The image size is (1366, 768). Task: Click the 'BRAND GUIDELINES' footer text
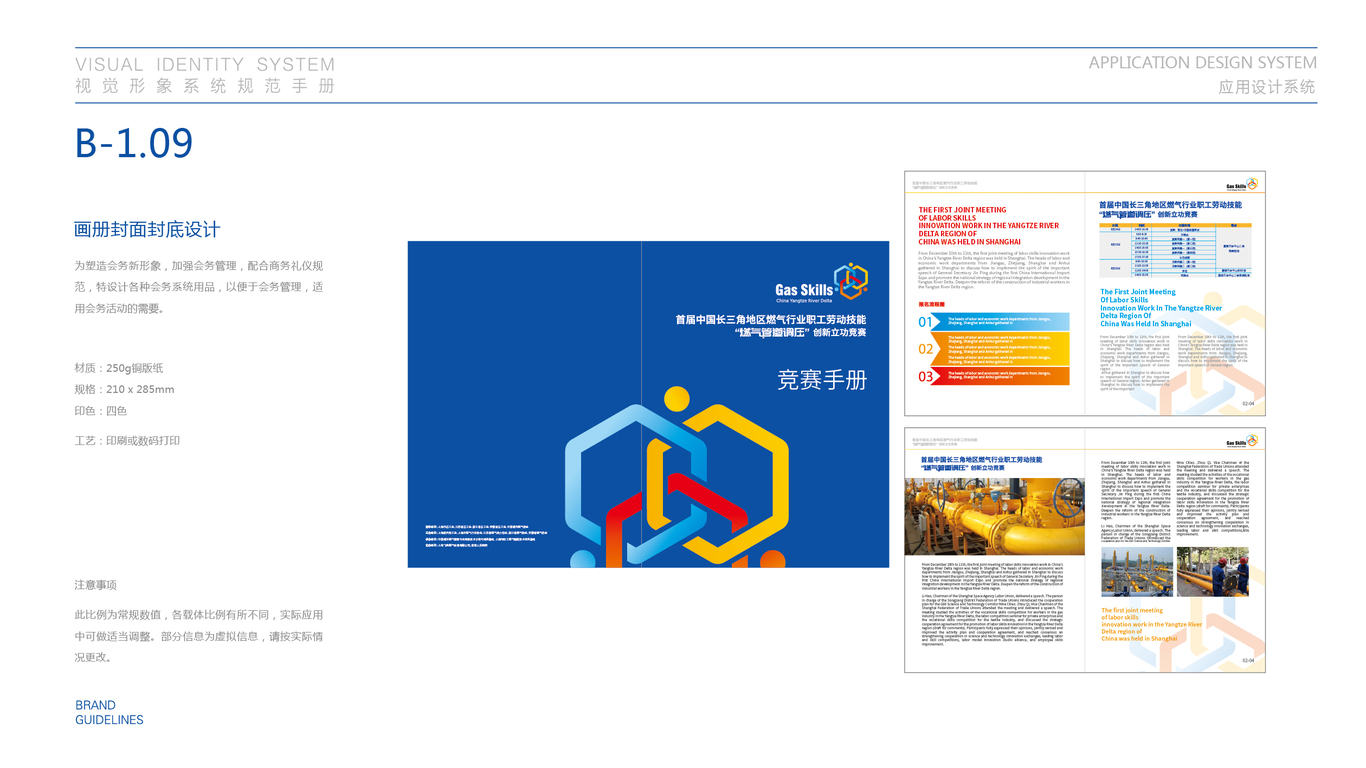(109, 712)
